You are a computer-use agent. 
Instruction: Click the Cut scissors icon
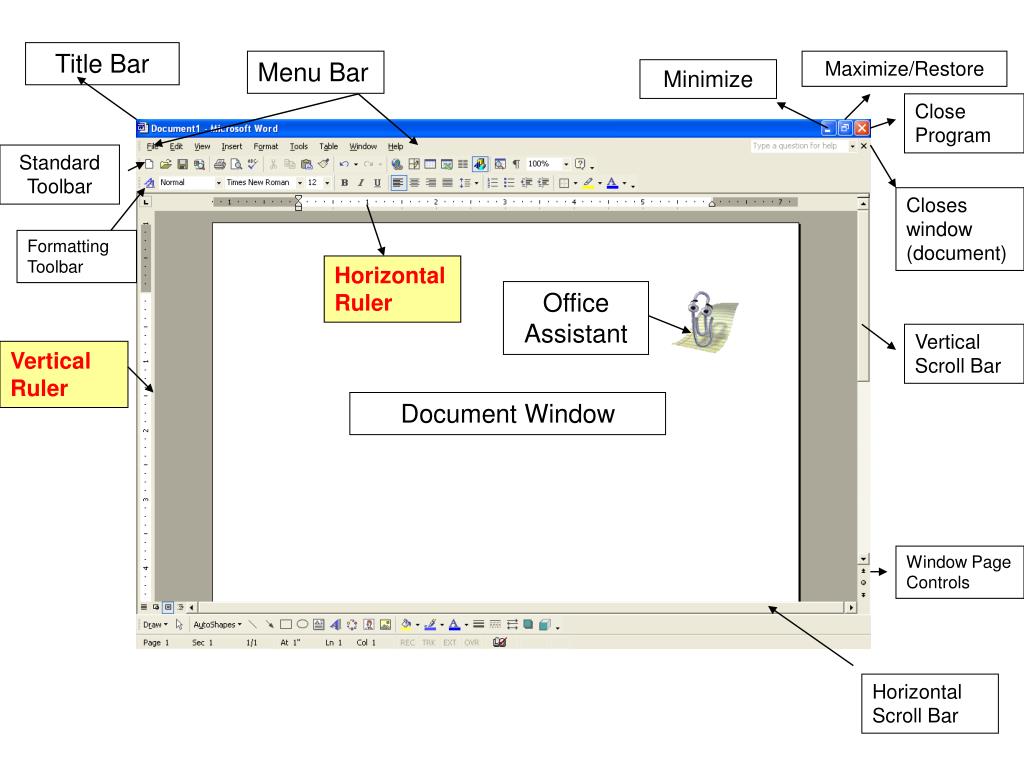pyautogui.click(x=273, y=164)
